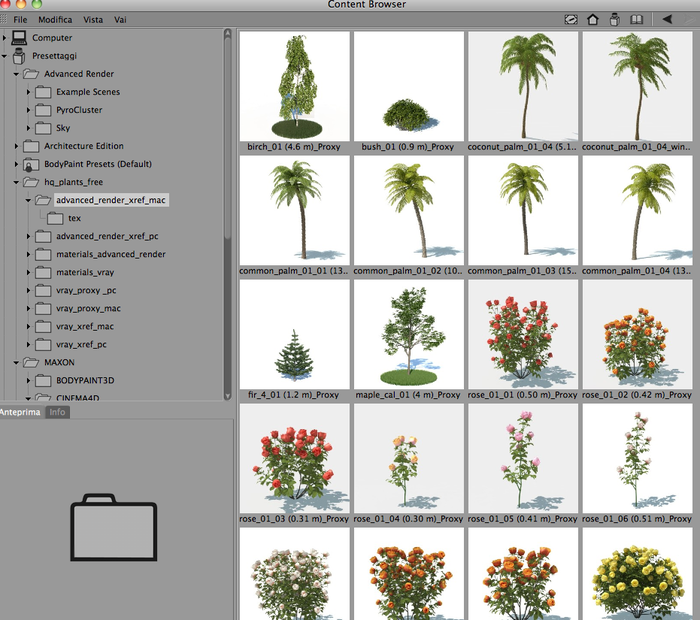Click the search view icon left of Home

(571, 20)
